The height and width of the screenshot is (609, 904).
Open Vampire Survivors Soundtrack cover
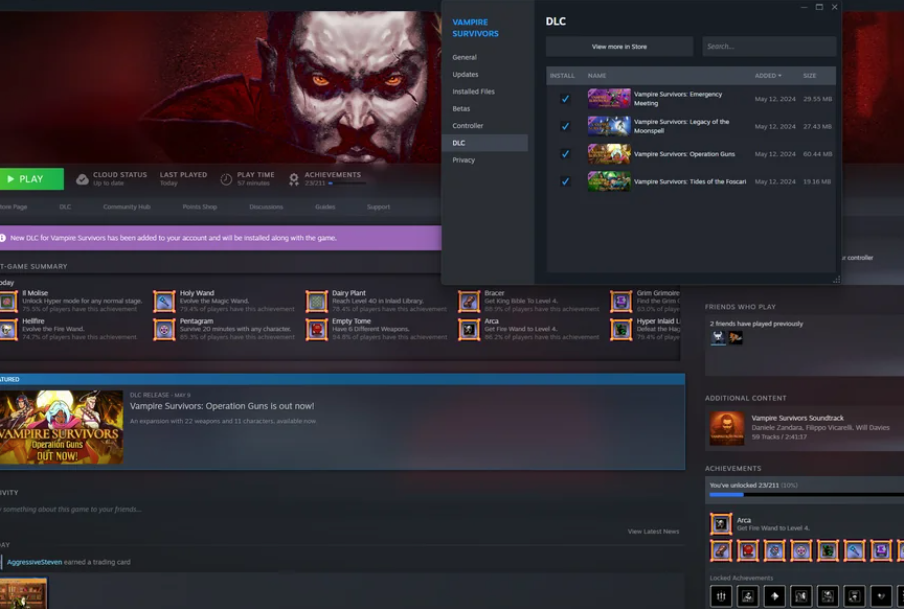tap(726, 428)
